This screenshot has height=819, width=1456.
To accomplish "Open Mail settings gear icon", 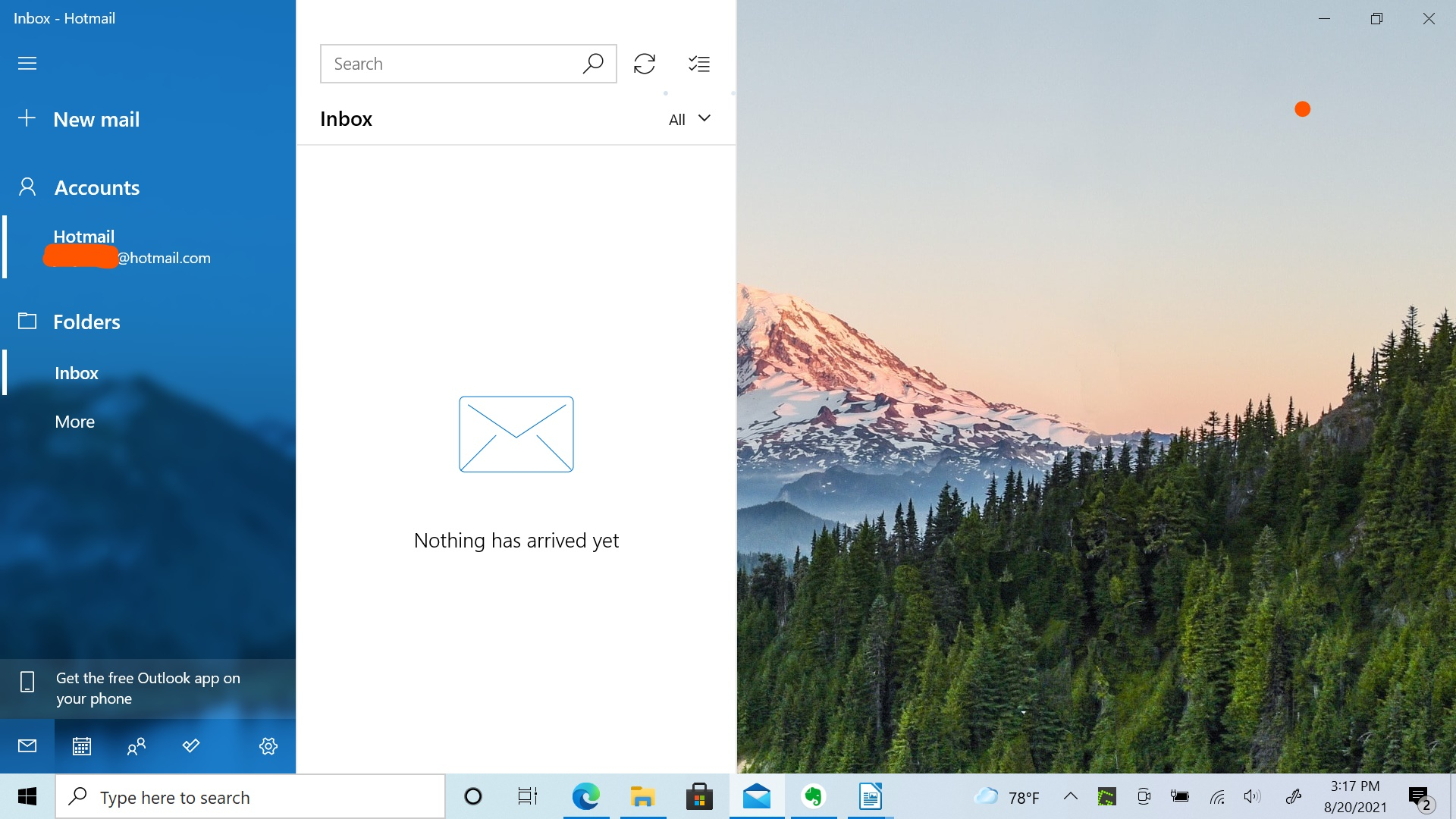I will point(268,746).
